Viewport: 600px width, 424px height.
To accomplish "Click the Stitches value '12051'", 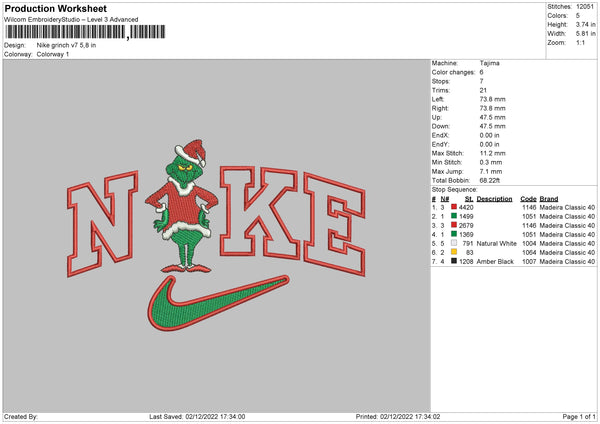I will [x=585, y=7].
